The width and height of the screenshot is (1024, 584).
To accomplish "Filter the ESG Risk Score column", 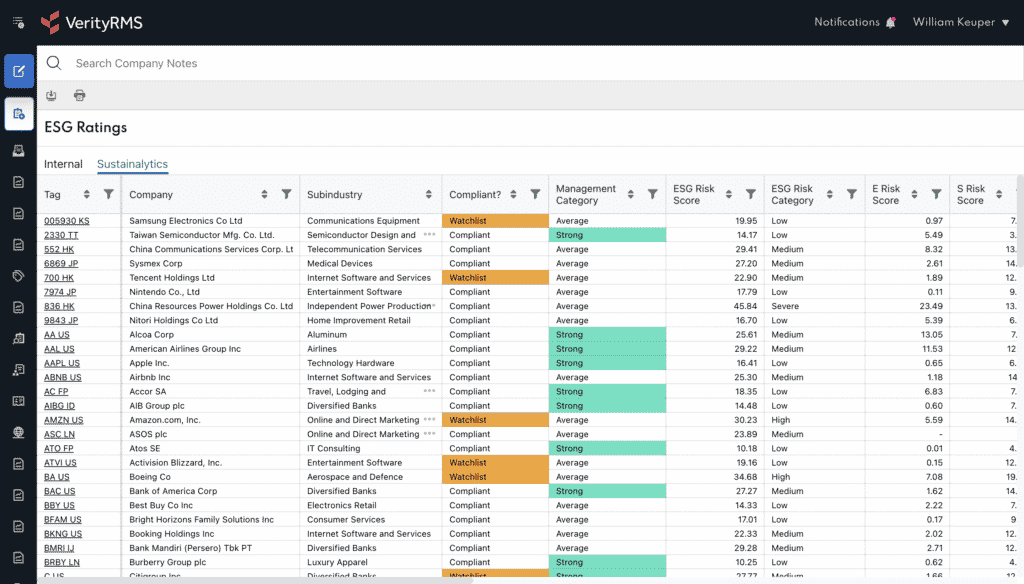I will 751,194.
